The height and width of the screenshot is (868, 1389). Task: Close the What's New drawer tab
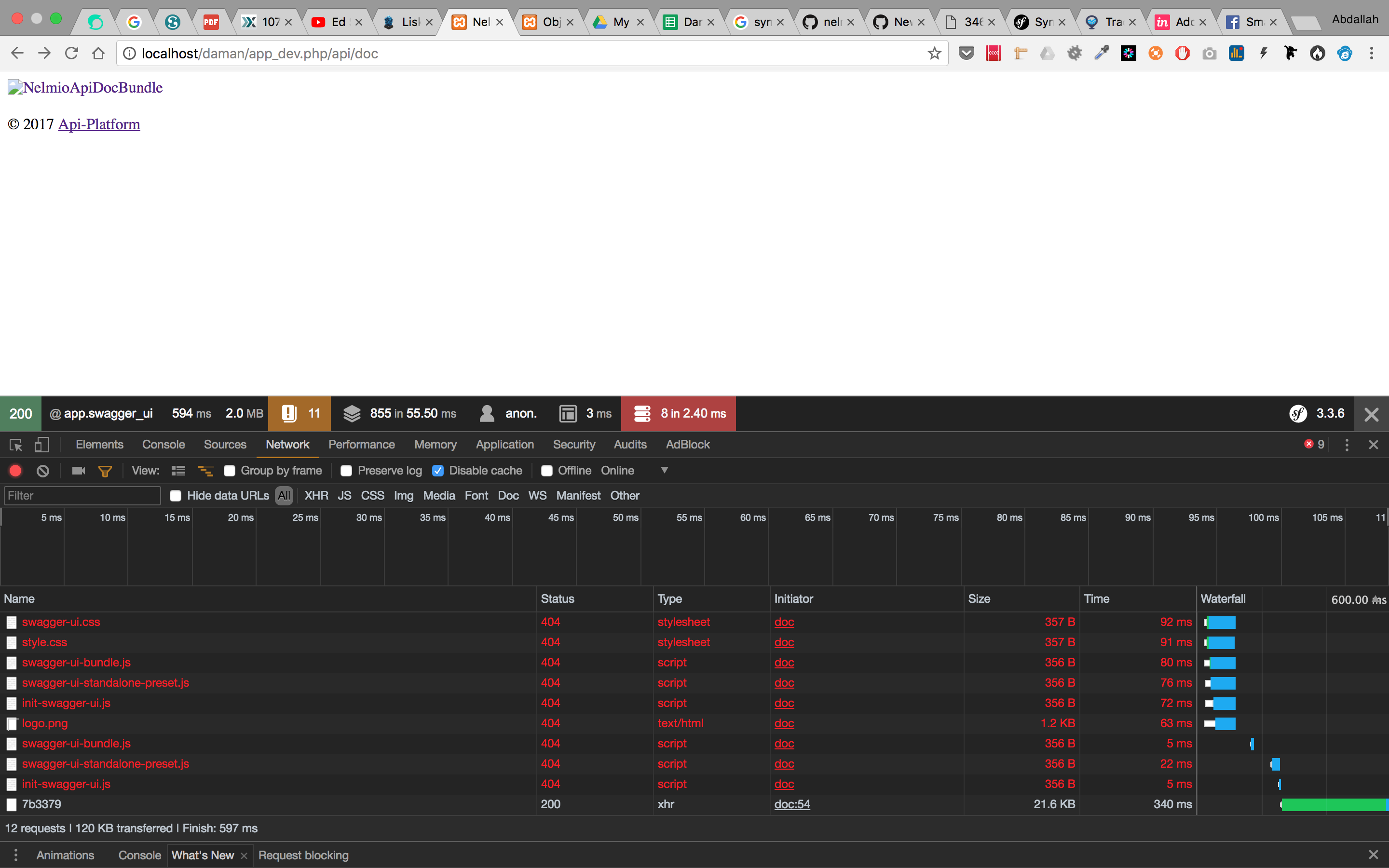point(244,855)
